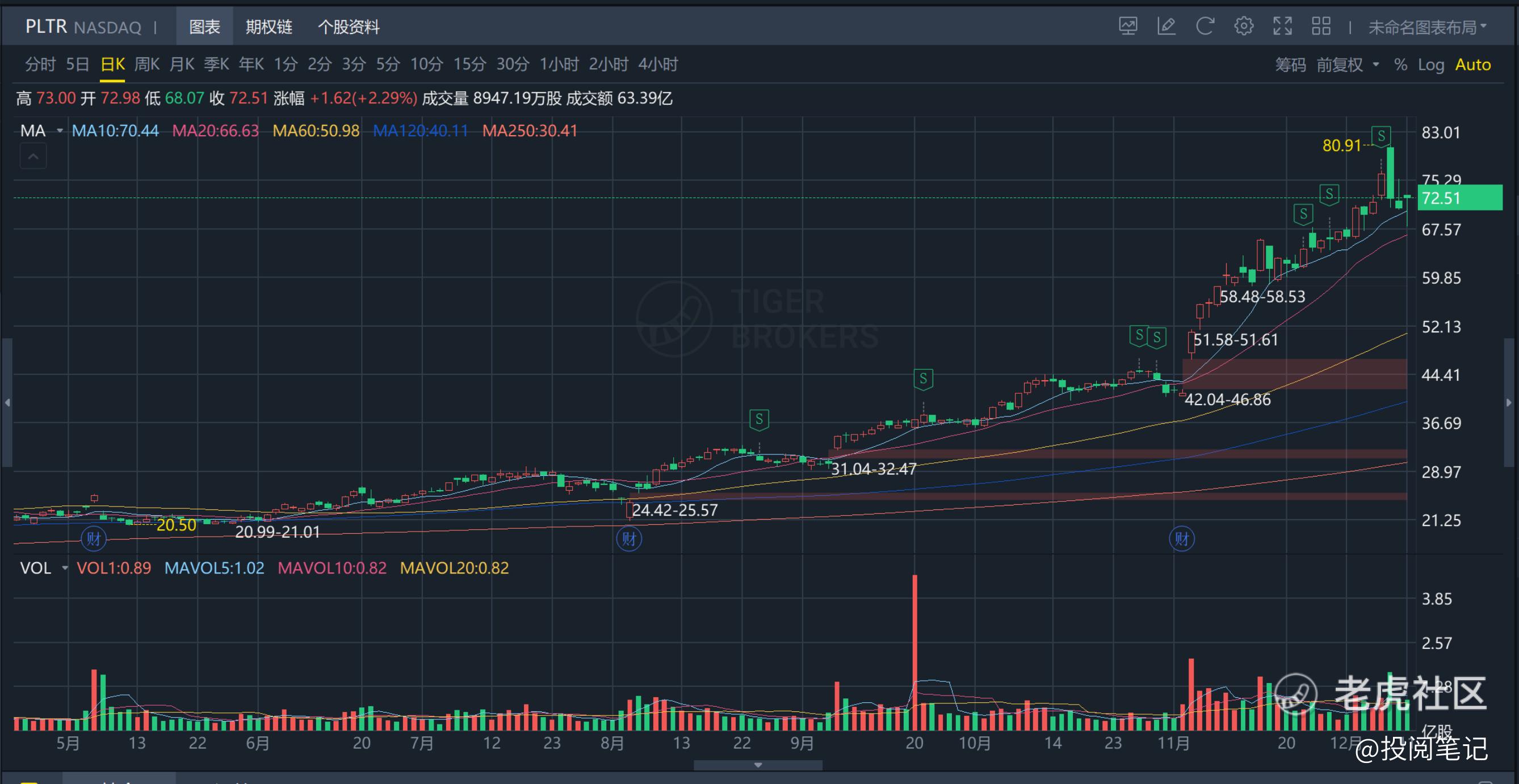Click the MAVOL5:1.02 label
1519x784 pixels.
tap(214, 568)
